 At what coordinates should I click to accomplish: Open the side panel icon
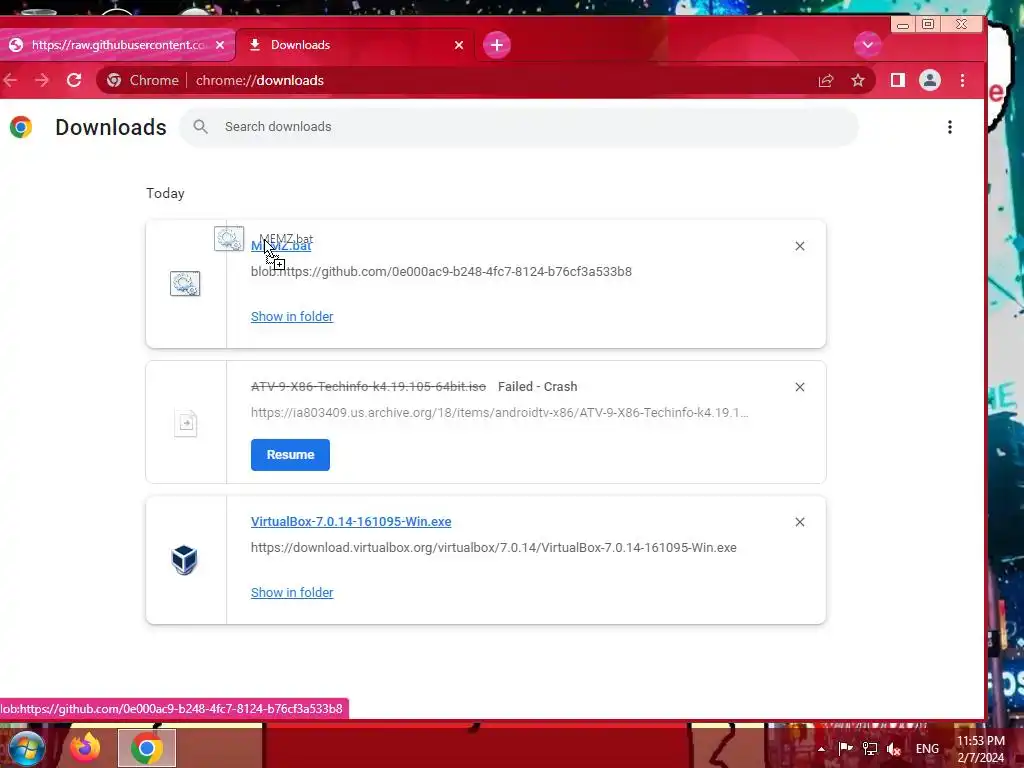[898, 80]
